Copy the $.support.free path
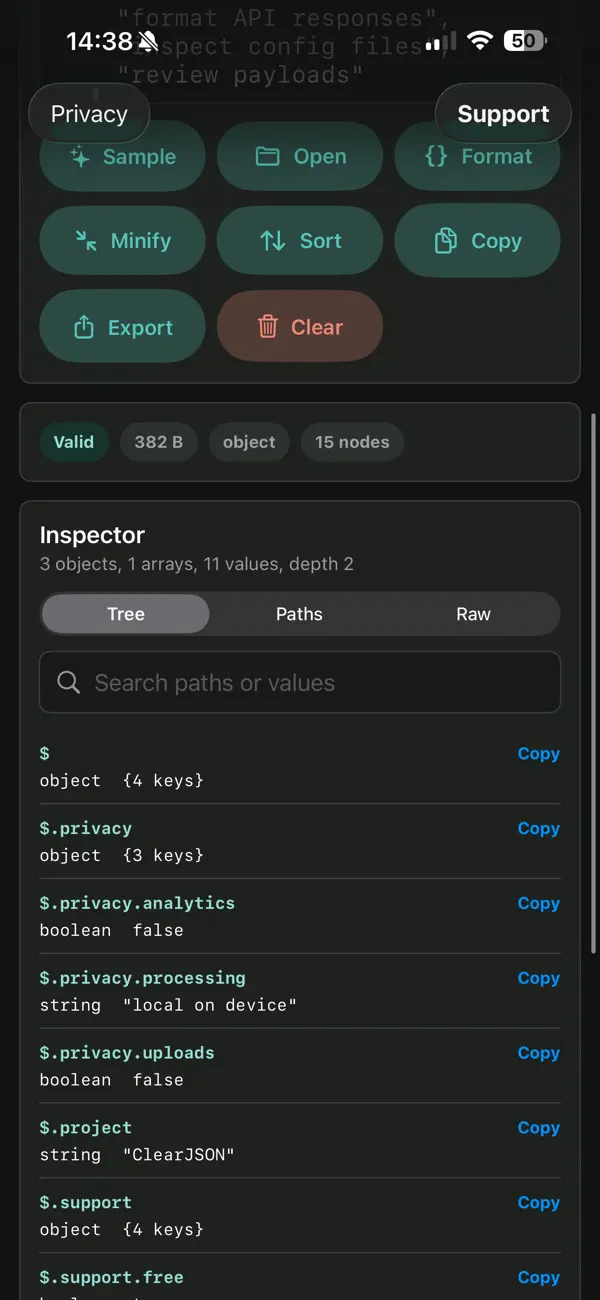 point(538,1279)
